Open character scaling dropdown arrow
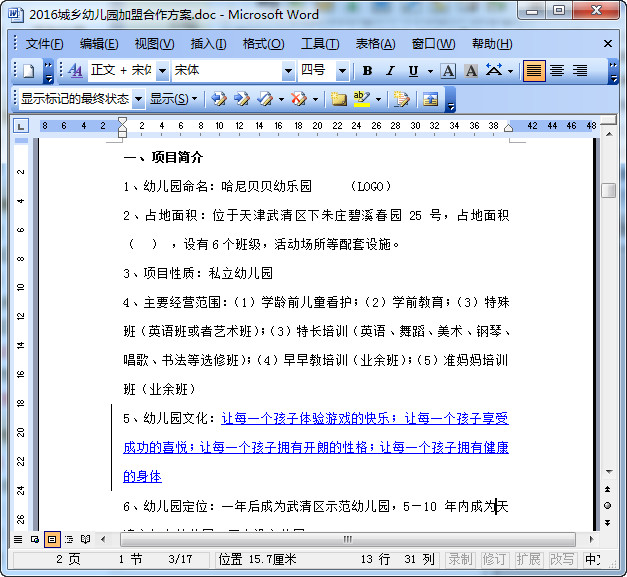627x577 pixels. pos(510,71)
